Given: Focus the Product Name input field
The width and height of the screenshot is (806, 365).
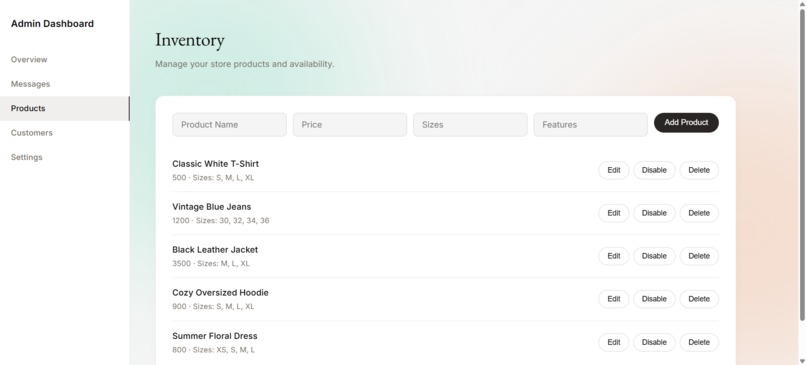Looking at the screenshot, I should point(229,124).
